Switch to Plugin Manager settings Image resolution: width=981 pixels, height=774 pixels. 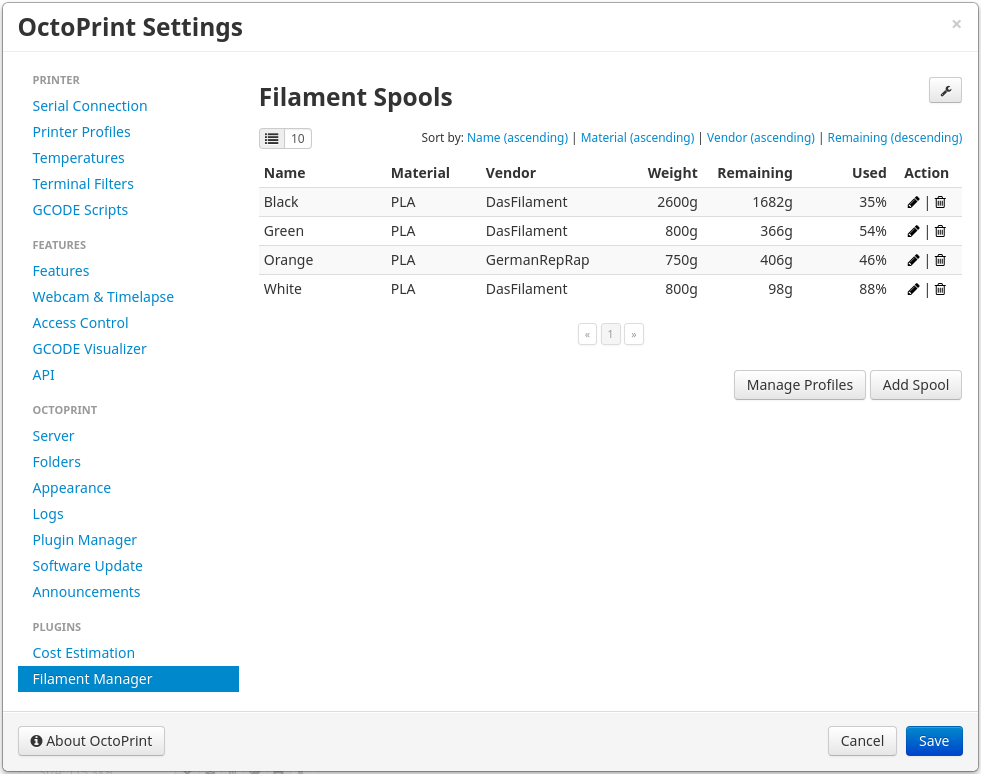(85, 540)
